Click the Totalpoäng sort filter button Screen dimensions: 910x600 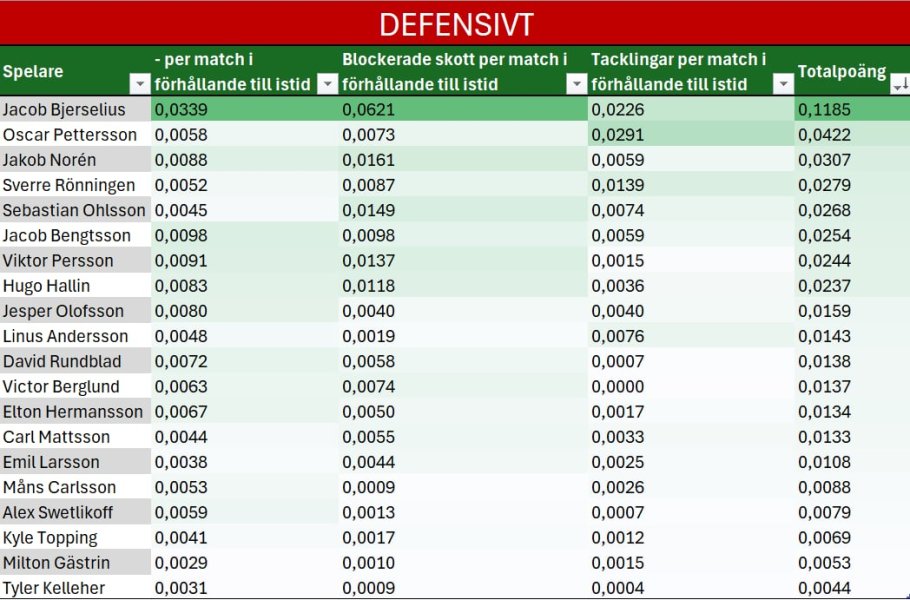click(x=899, y=85)
